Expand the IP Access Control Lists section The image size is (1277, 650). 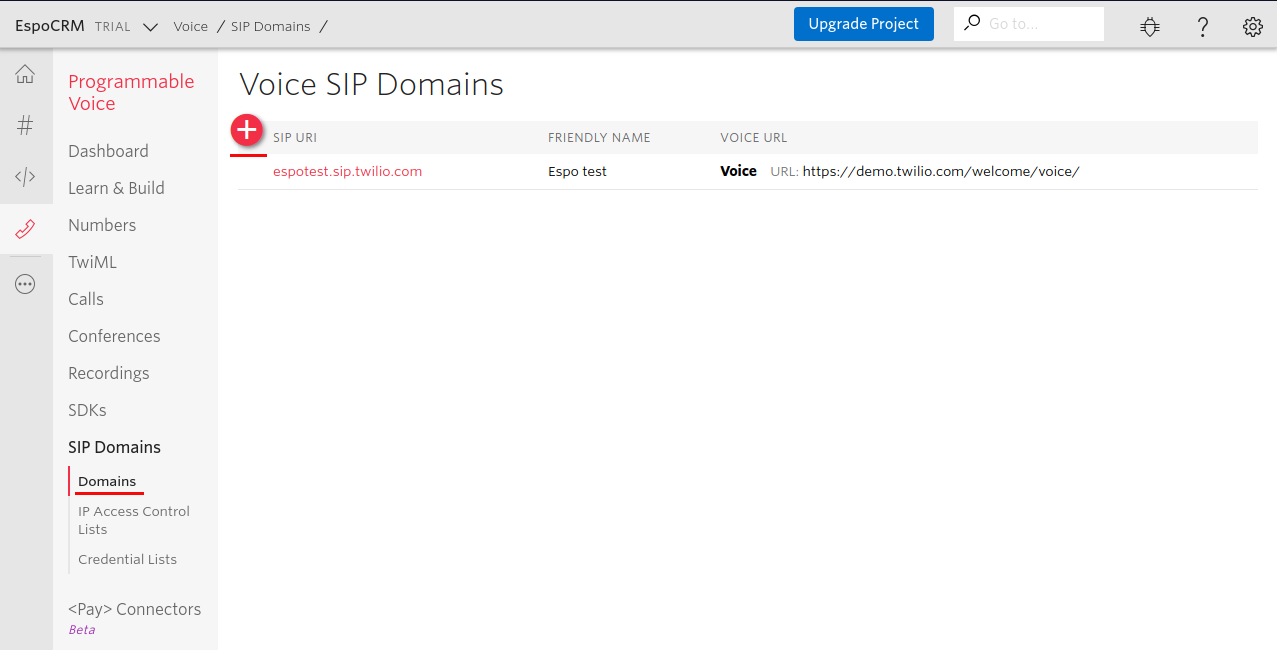coord(133,520)
